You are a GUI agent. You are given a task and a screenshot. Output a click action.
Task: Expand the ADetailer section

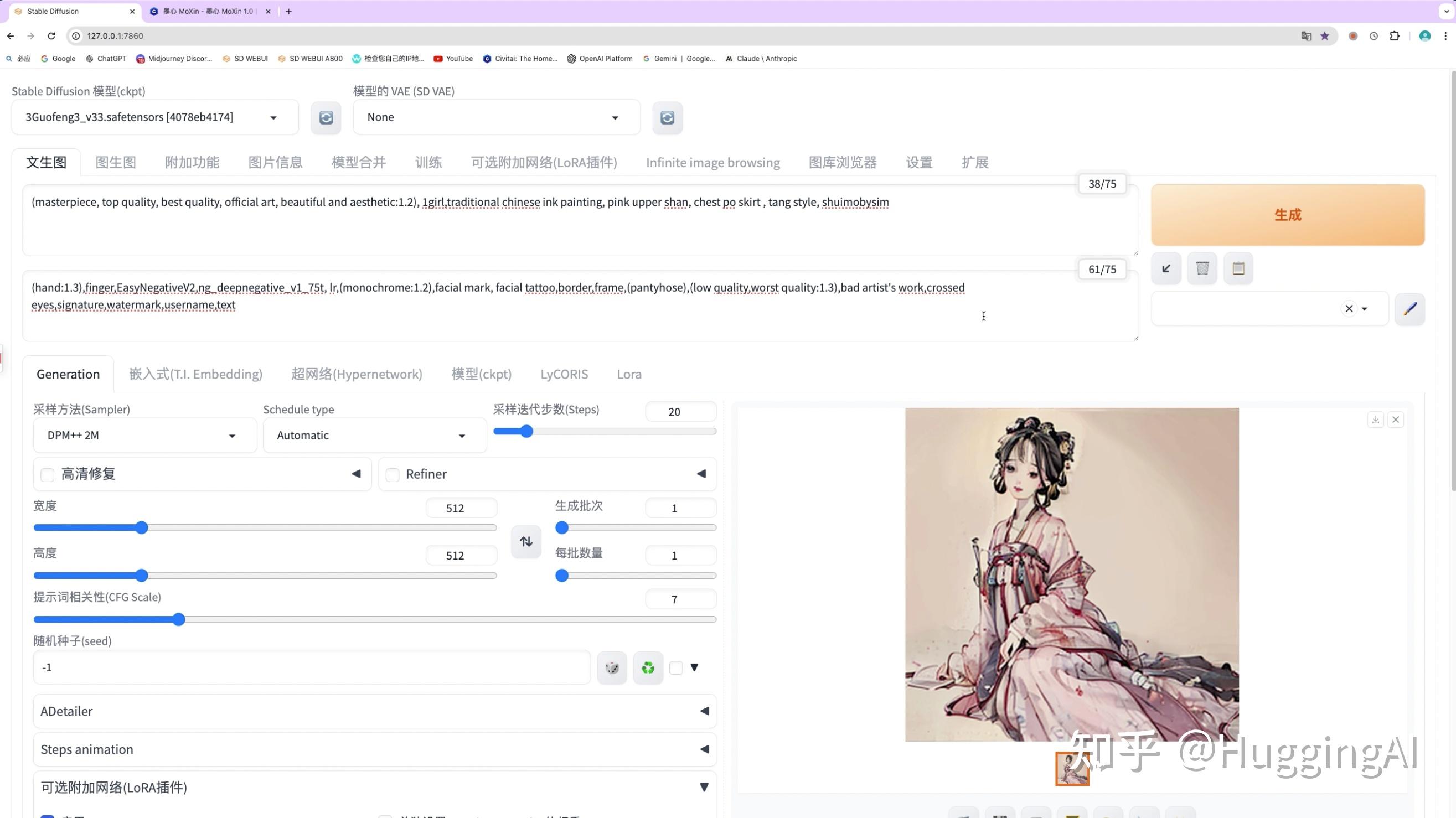[x=374, y=711]
